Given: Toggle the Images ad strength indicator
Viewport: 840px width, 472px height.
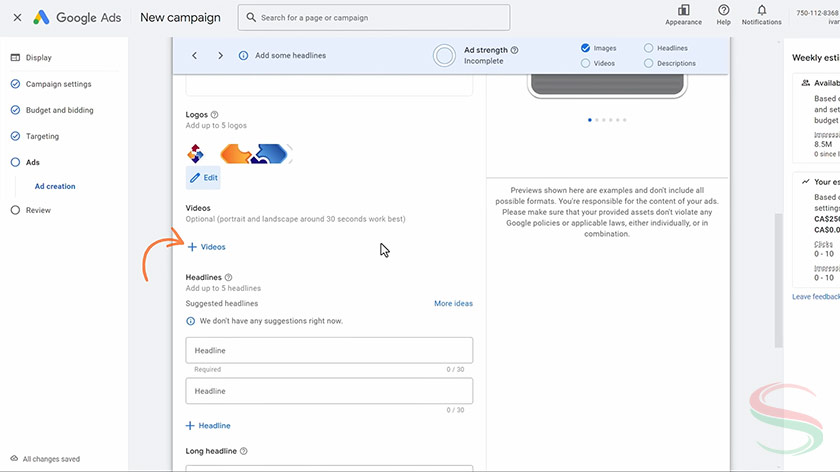Looking at the screenshot, I should coord(585,48).
